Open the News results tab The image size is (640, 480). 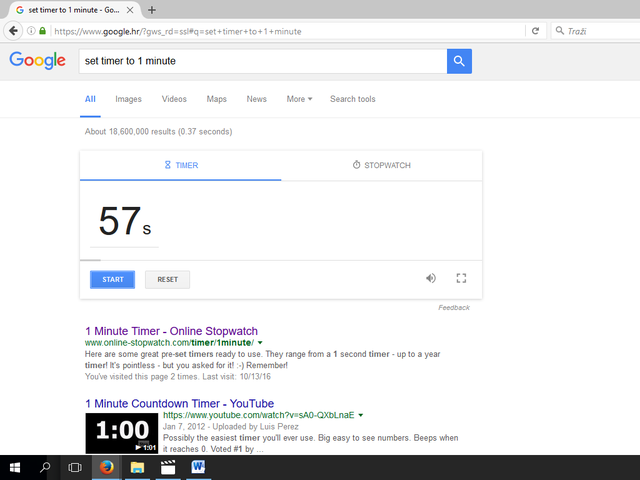(x=256, y=99)
